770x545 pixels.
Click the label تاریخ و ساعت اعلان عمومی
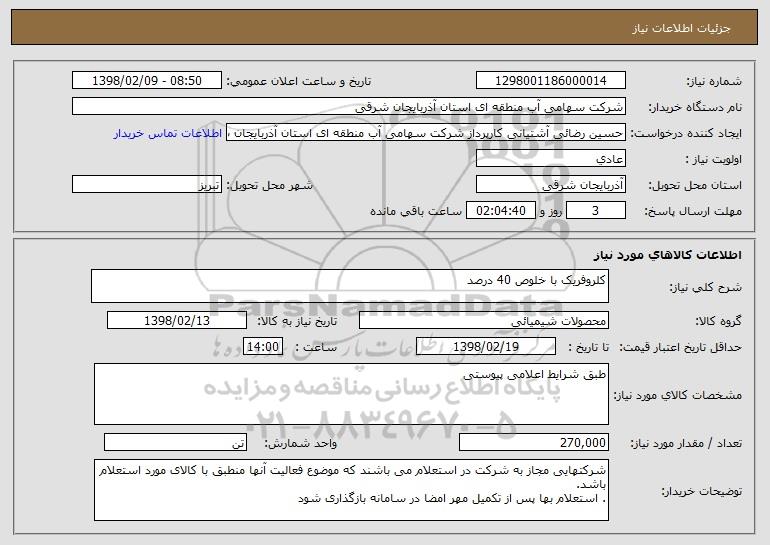[x=299, y=82]
